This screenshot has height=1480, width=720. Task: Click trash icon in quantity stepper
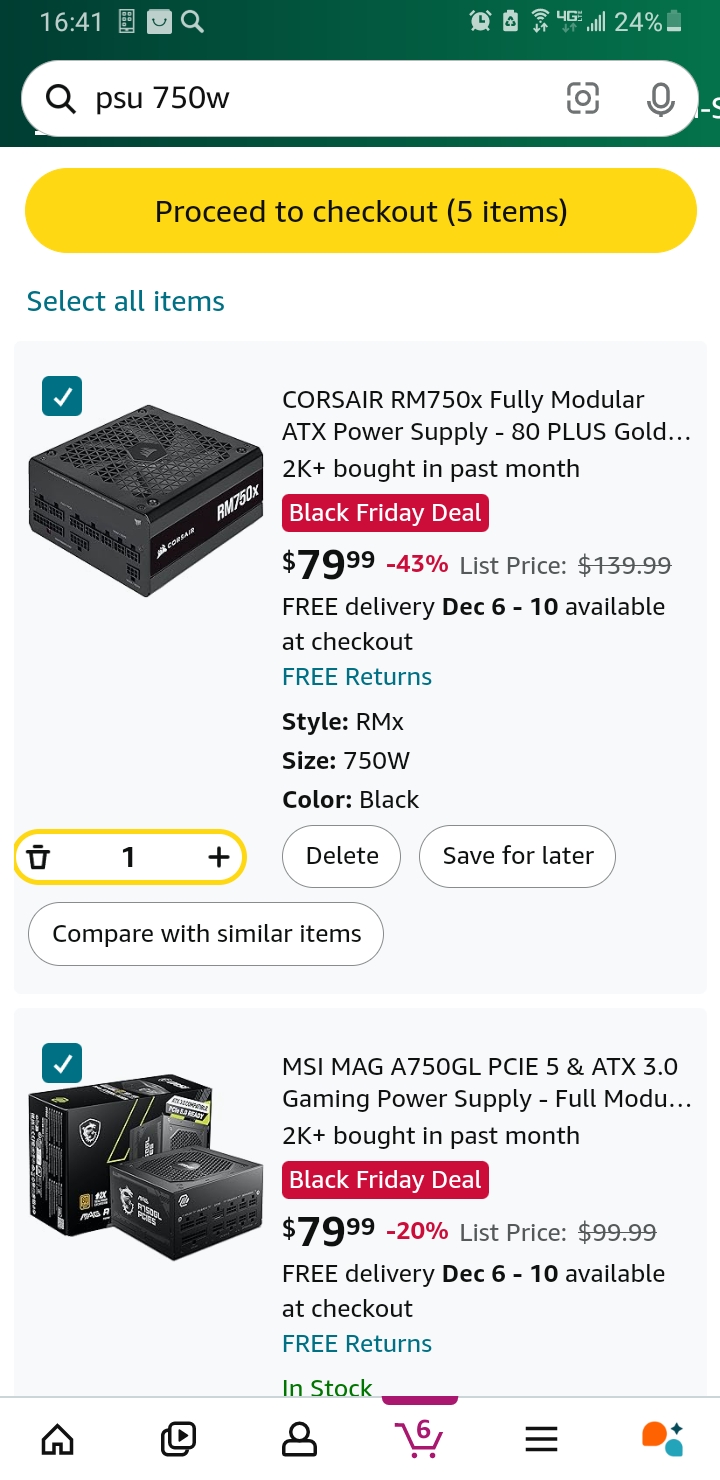coord(38,857)
